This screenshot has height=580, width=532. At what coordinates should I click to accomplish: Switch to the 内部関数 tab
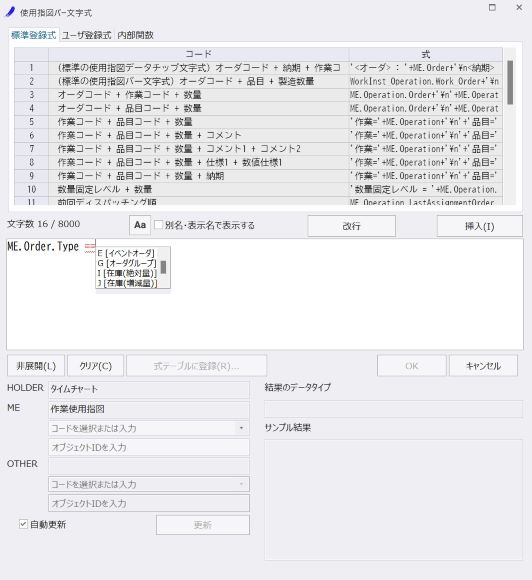(x=135, y=35)
